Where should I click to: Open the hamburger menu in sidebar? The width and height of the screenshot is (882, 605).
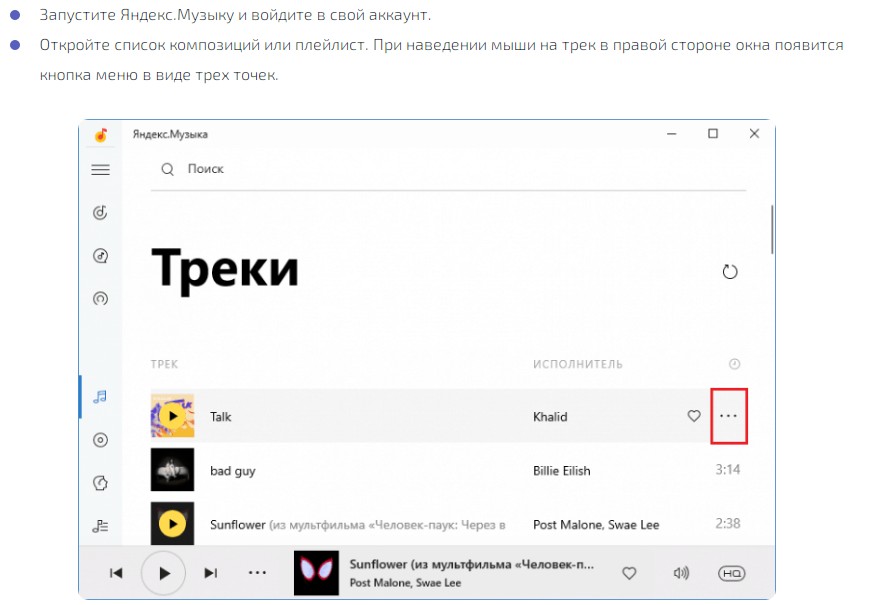pyautogui.click(x=101, y=169)
